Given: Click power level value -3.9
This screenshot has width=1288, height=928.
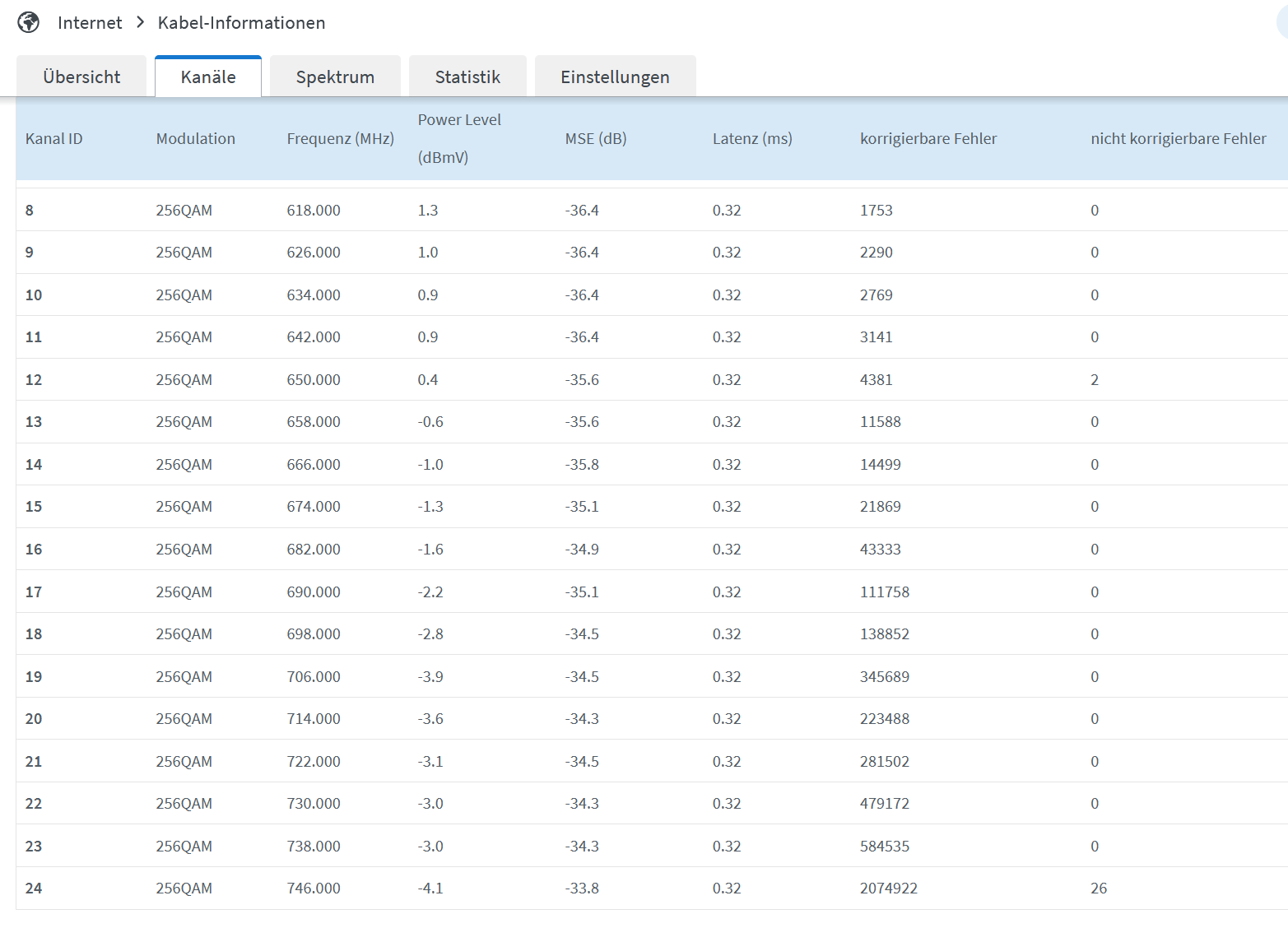Looking at the screenshot, I should tap(430, 677).
